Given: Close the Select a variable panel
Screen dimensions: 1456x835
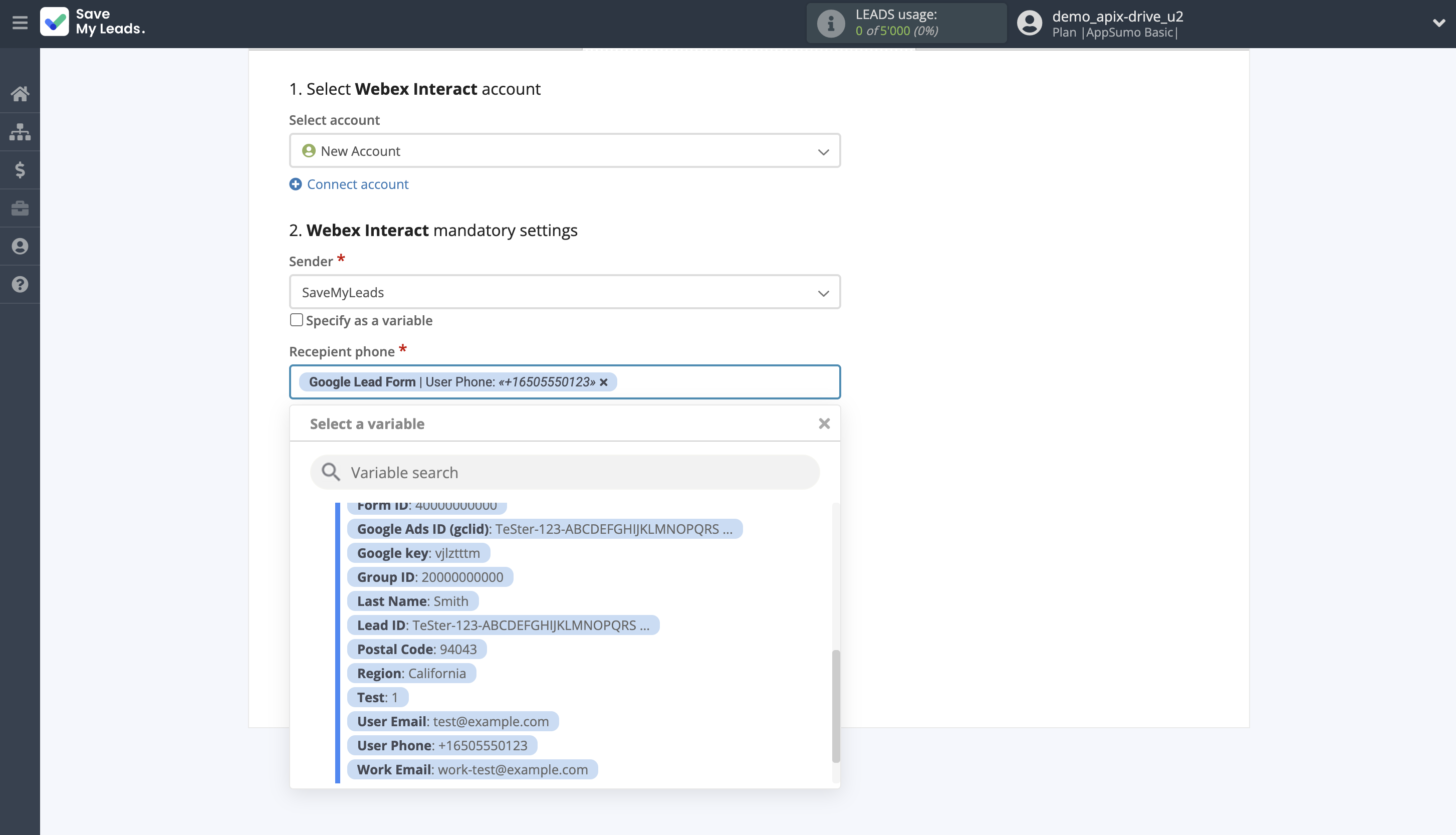Looking at the screenshot, I should pos(824,424).
